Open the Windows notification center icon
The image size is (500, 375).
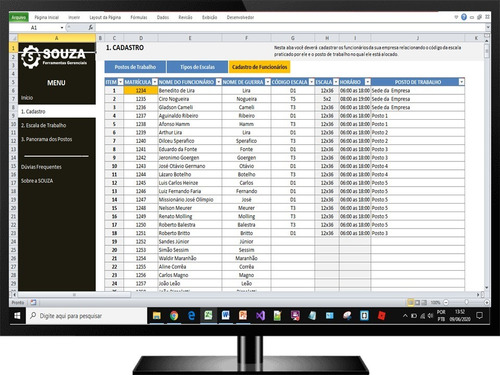tap(480, 316)
